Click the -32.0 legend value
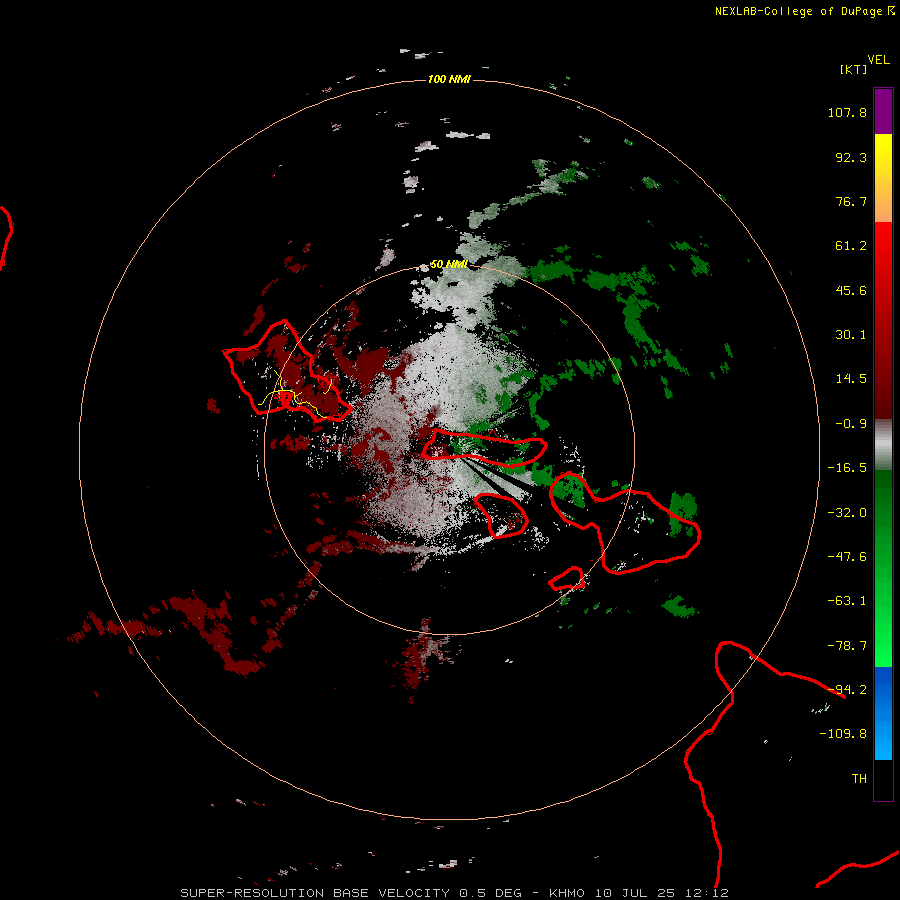 [847, 513]
